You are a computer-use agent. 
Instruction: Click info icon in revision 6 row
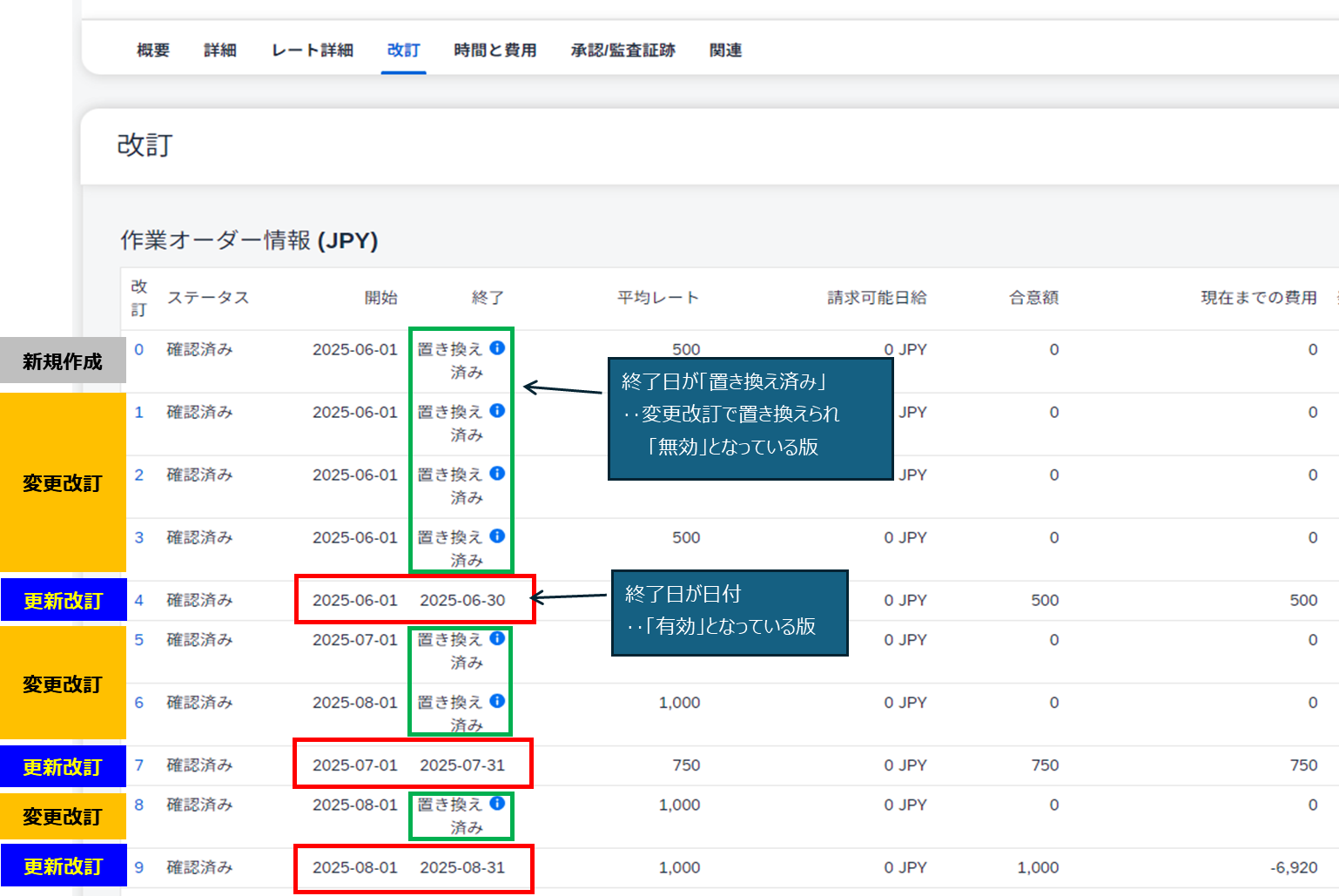[x=497, y=701]
